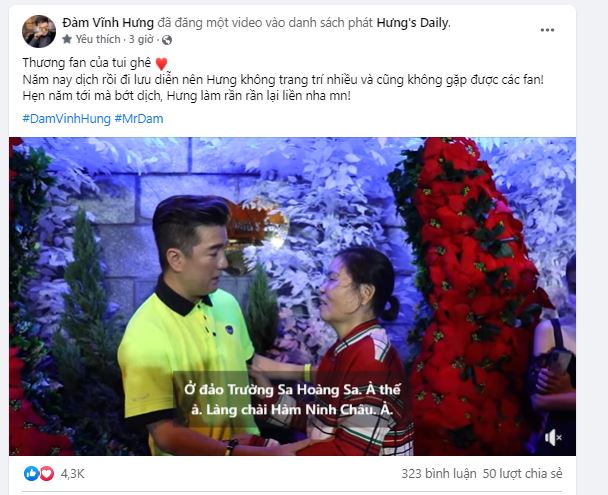This screenshot has height=495, width=608.
Task: Open the Đàm Vĩnh Hưng page name link
Action: pyautogui.click(x=108, y=23)
